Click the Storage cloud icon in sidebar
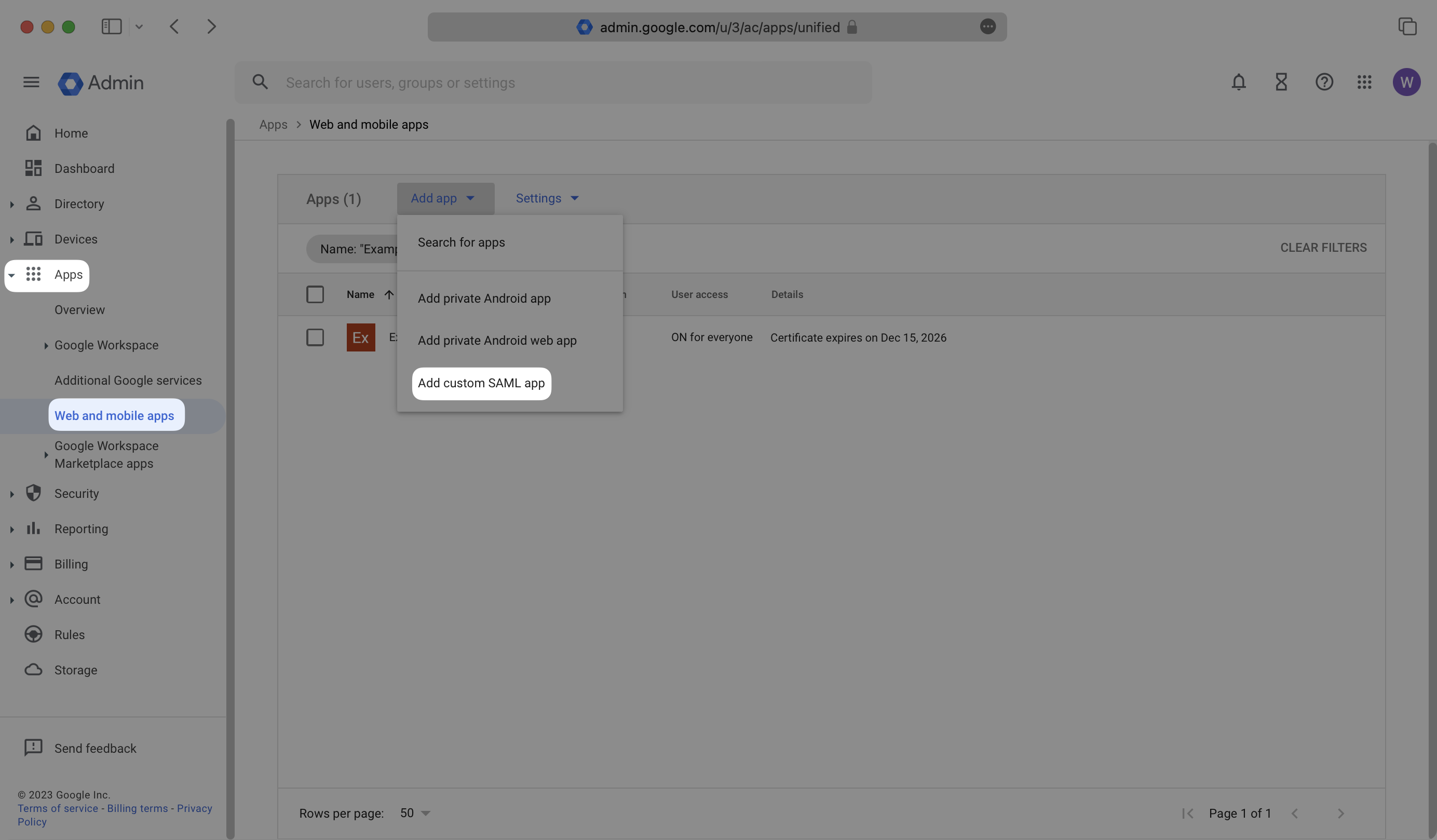The height and width of the screenshot is (840, 1437). pos(34,670)
